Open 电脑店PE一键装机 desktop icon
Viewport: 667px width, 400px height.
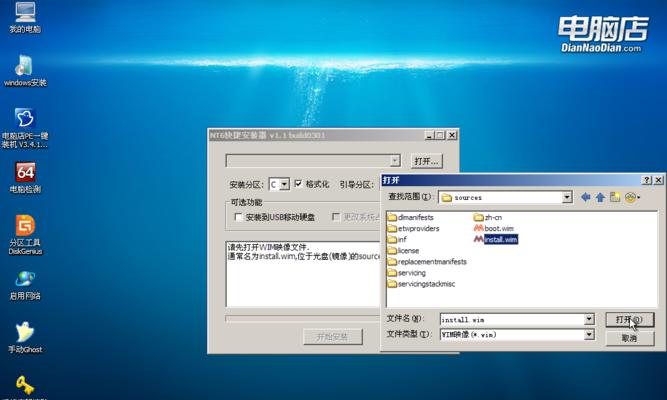click(25, 128)
